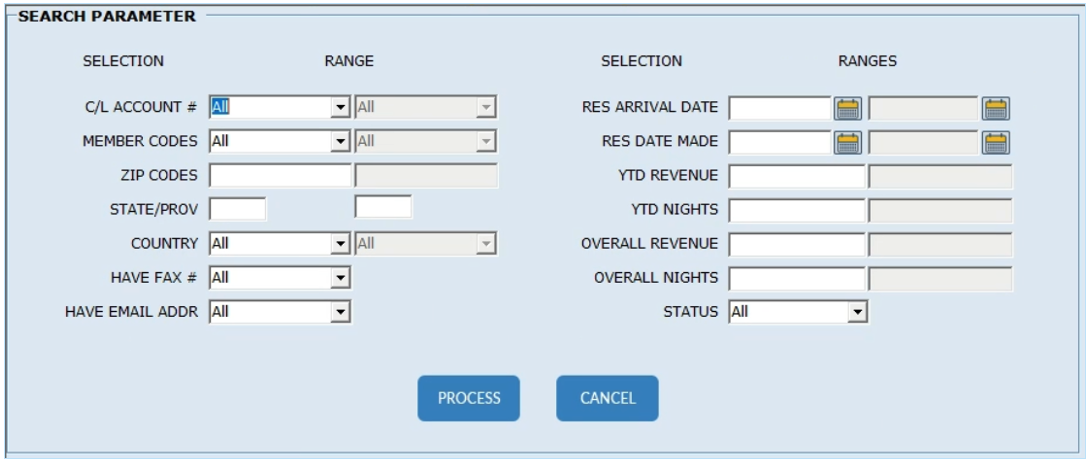The height and width of the screenshot is (463, 1092).
Task: Focus the RES ARRIVAL DATE start field
Action: [779, 108]
